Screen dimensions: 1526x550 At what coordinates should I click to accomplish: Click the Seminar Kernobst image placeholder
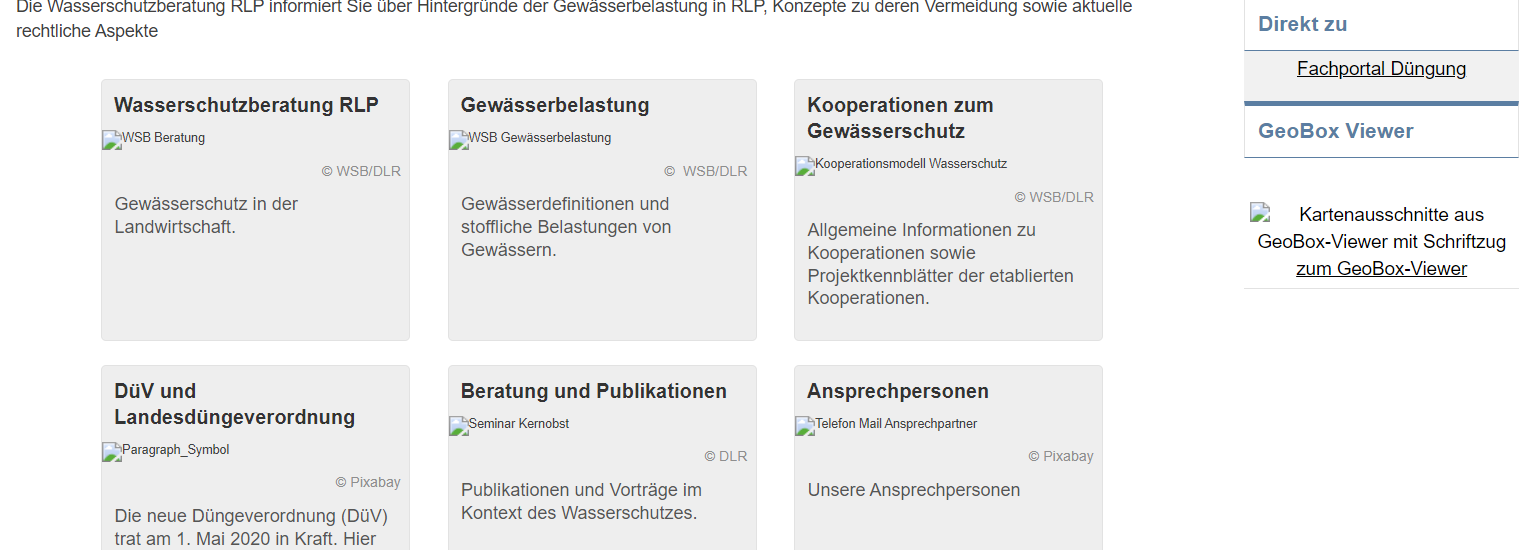coord(509,425)
